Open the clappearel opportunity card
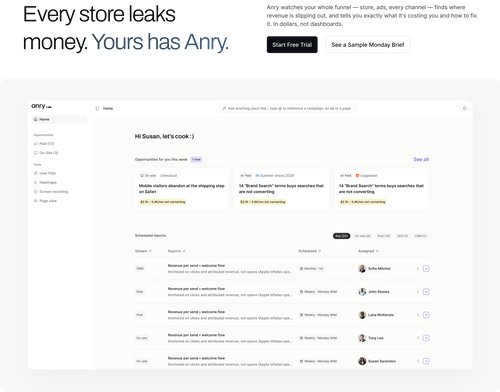Screen dimensions: 500x392 click(x=382, y=189)
